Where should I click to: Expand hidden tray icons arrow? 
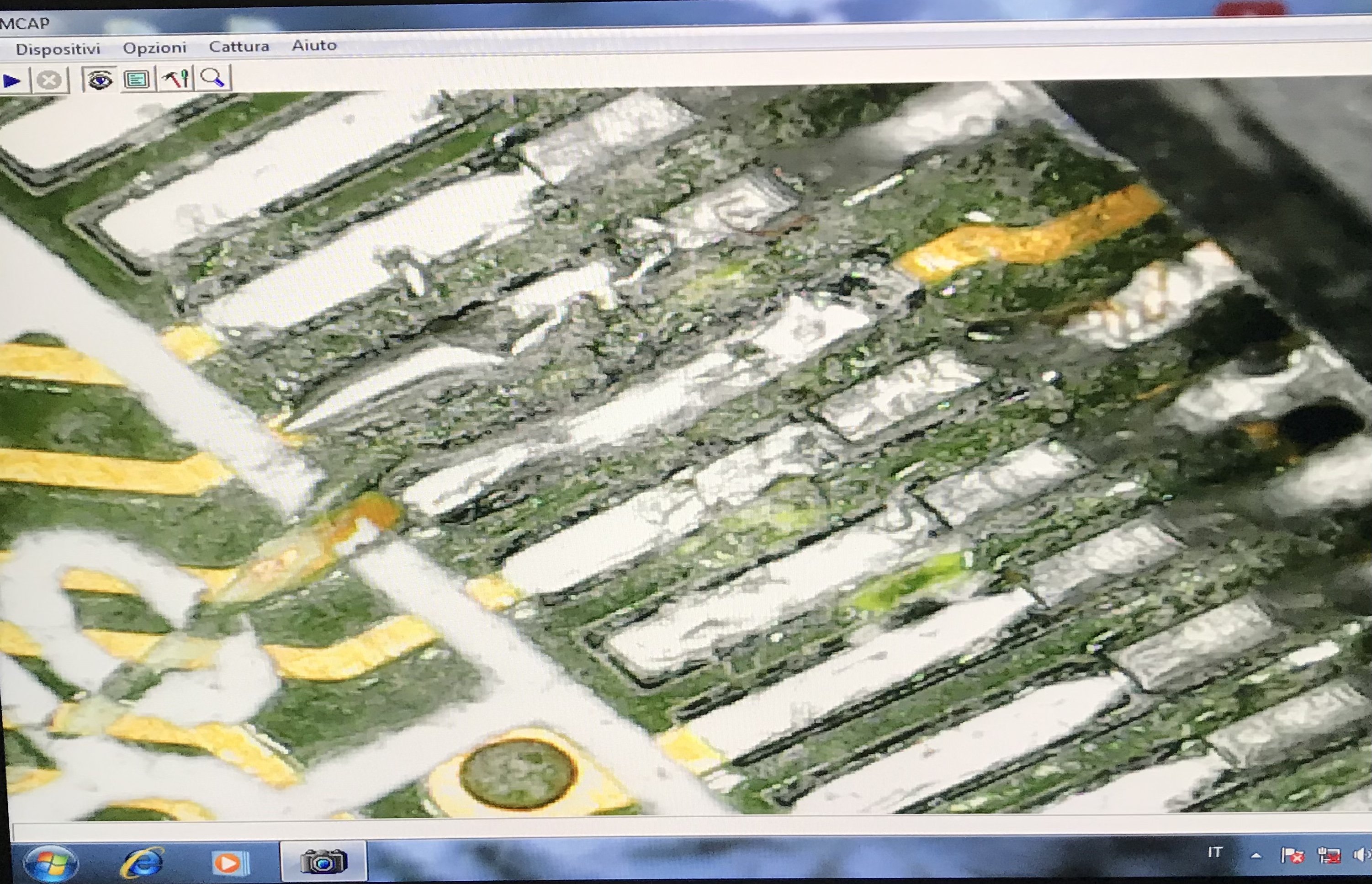pos(1256,855)
